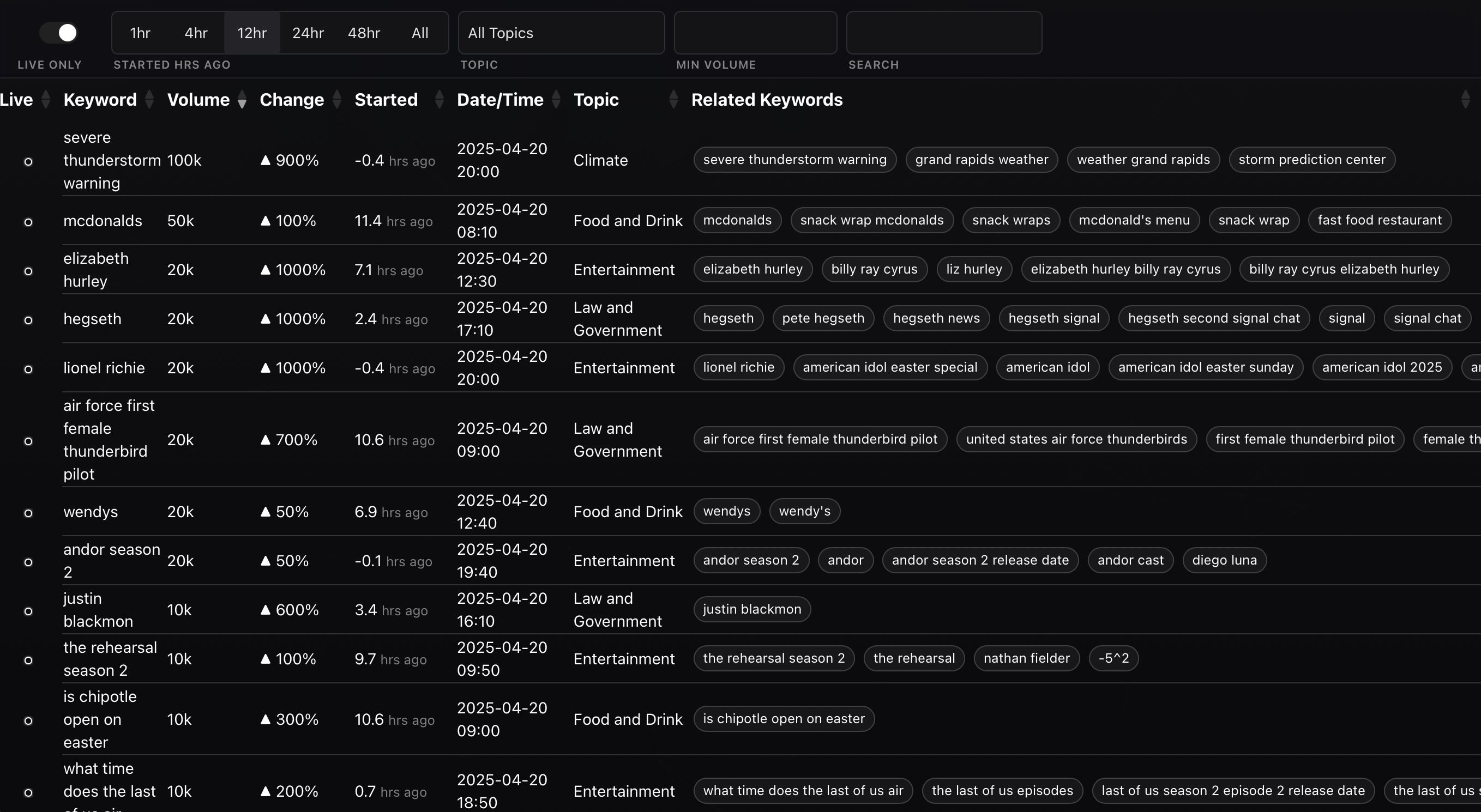The image size is (1481, 812).
Task: Open the 'united states air force thunderbirds' tag
Action: [1076, 439]
